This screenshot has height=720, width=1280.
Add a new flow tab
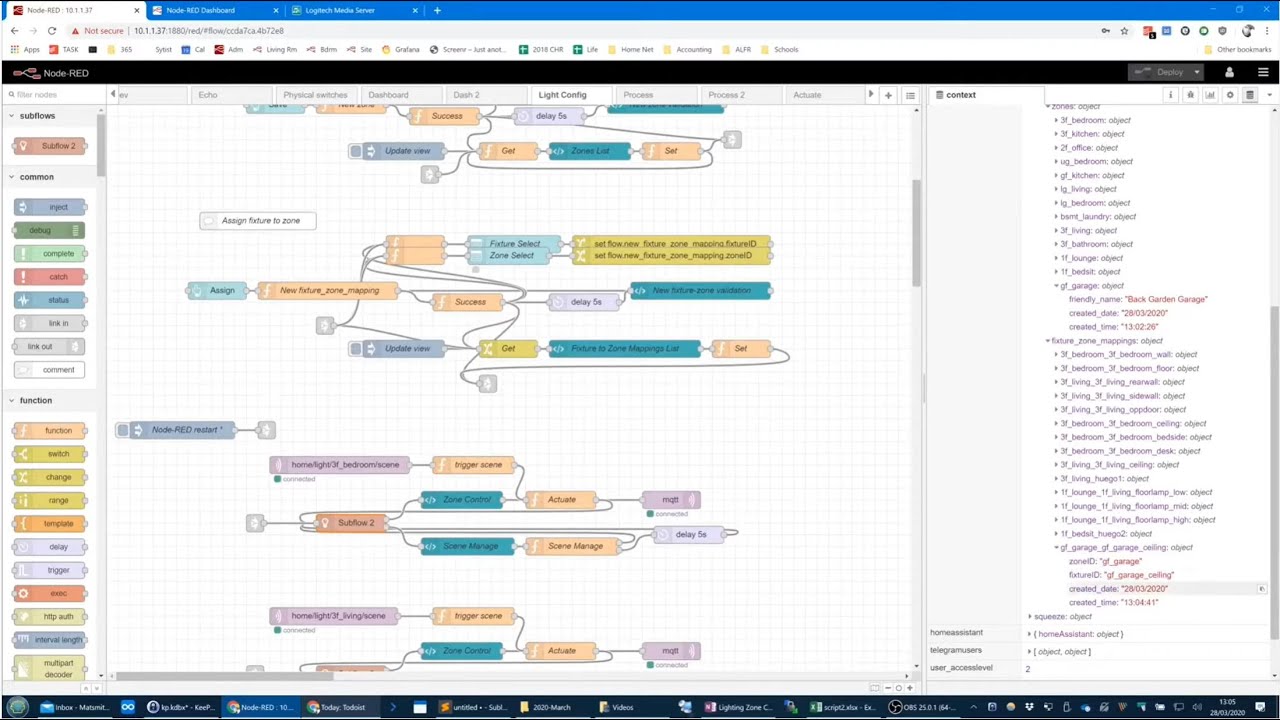[x=888, y=95]
